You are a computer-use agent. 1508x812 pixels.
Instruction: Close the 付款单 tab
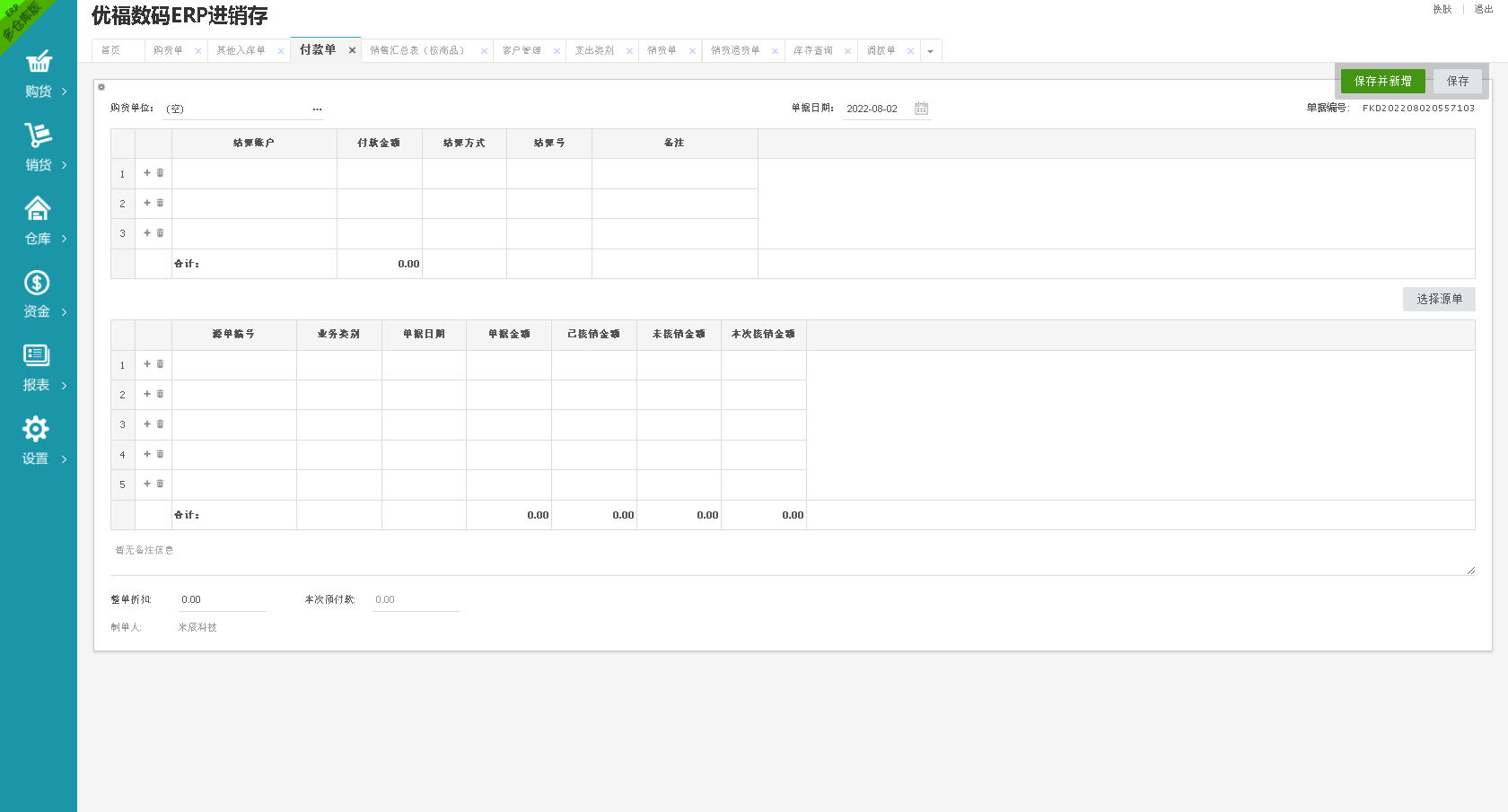coord(352,51)
